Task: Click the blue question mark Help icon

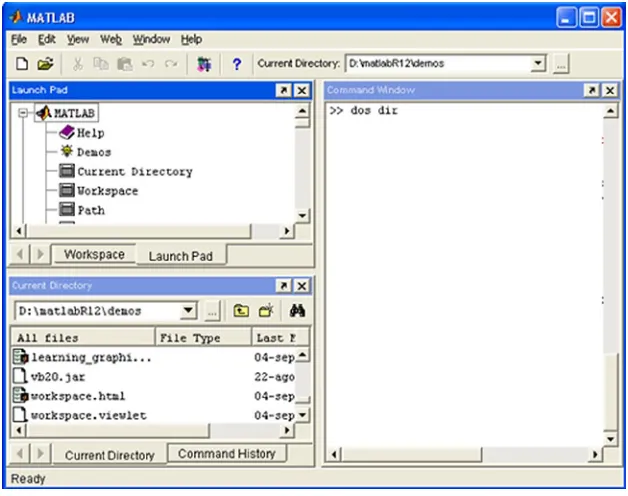Action: point(237,64)
